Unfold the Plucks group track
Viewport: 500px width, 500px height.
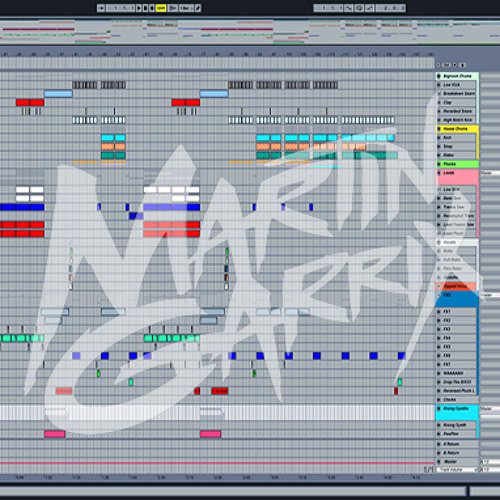coord(439,164)
